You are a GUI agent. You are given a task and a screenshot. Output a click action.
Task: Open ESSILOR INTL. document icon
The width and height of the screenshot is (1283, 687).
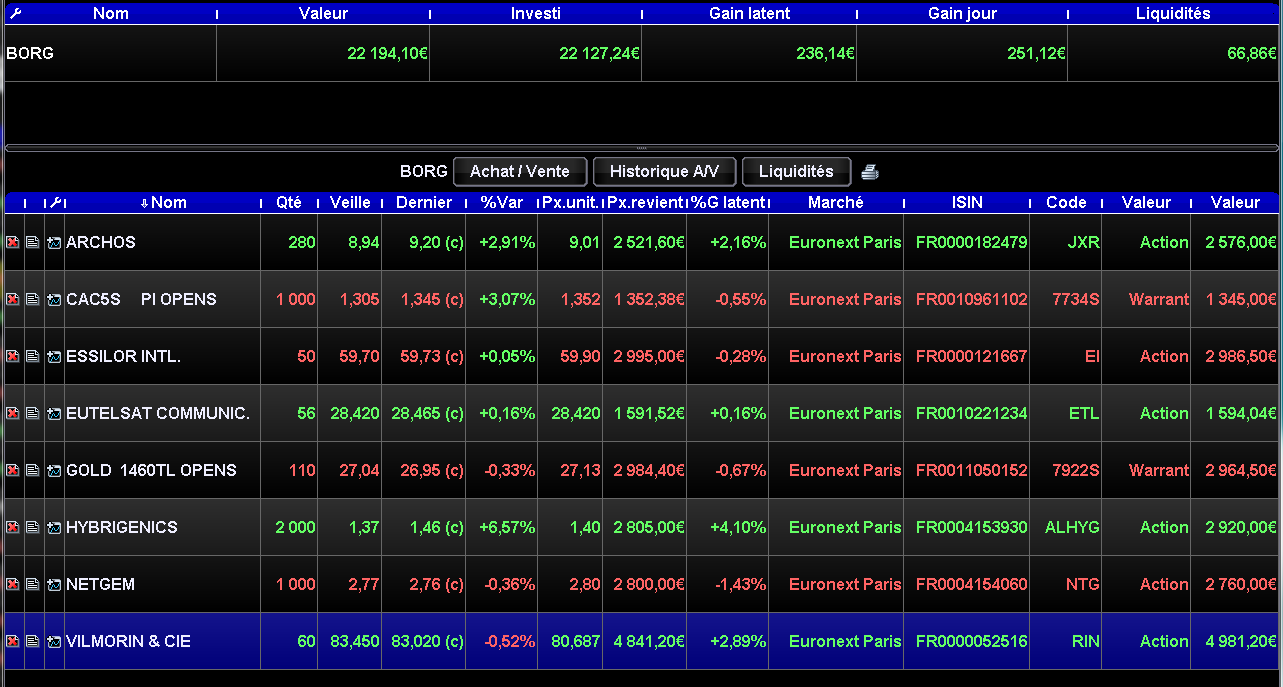click(33, 357)
